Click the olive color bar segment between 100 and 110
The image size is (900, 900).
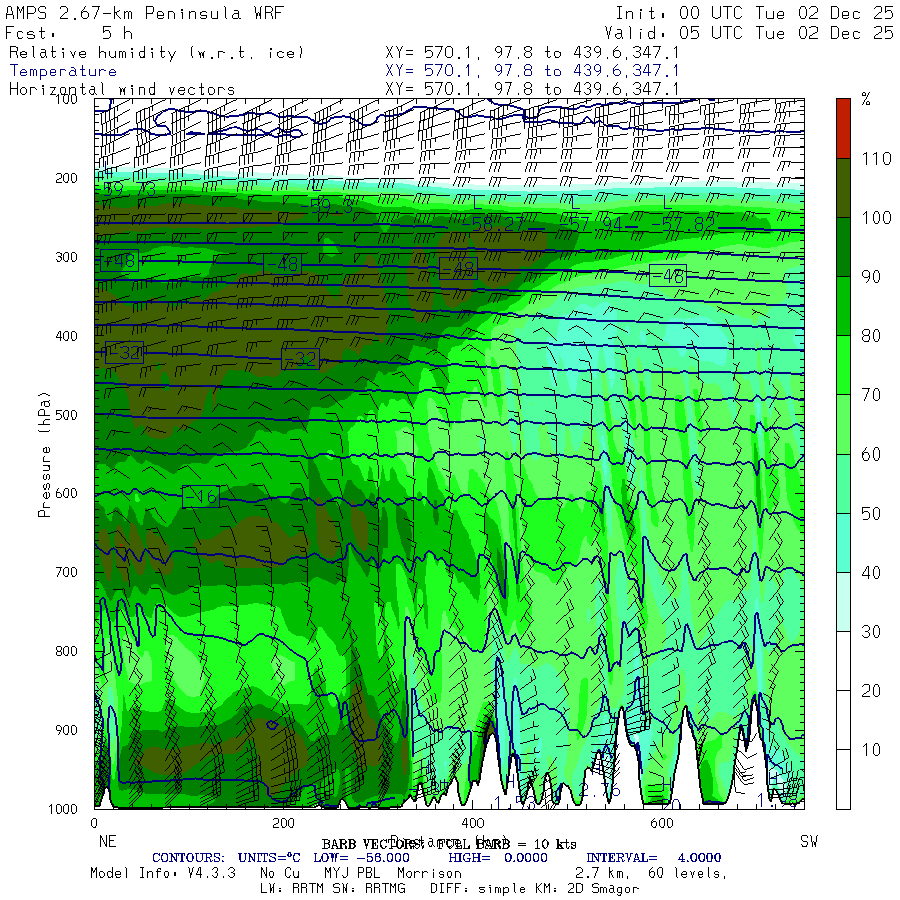(x=843, y=188)
